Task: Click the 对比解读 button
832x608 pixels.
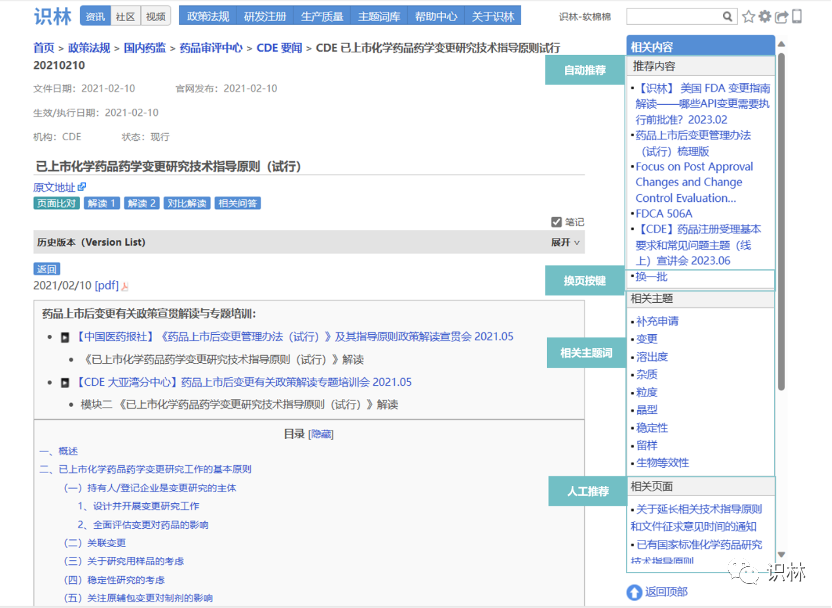Action: (x=187, y=203)
